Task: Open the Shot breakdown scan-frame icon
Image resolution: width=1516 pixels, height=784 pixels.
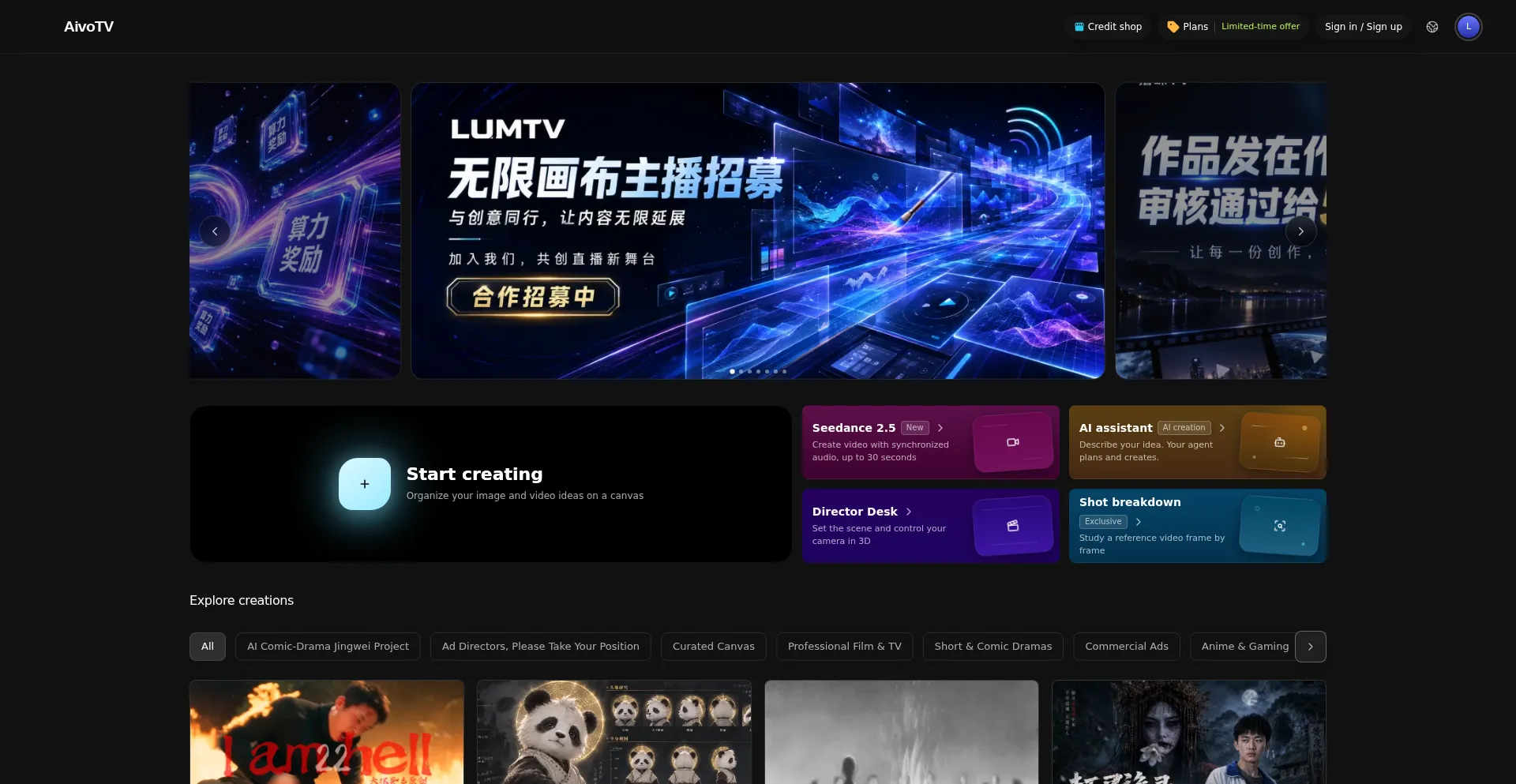Action: click(1280, 526)
